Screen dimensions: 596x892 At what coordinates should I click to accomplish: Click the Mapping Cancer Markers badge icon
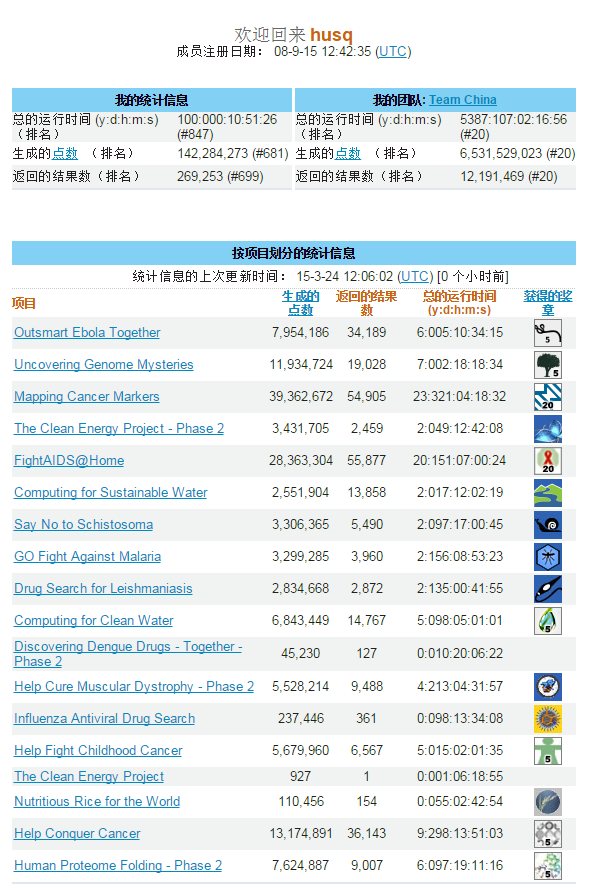click(x=548, y=397)
